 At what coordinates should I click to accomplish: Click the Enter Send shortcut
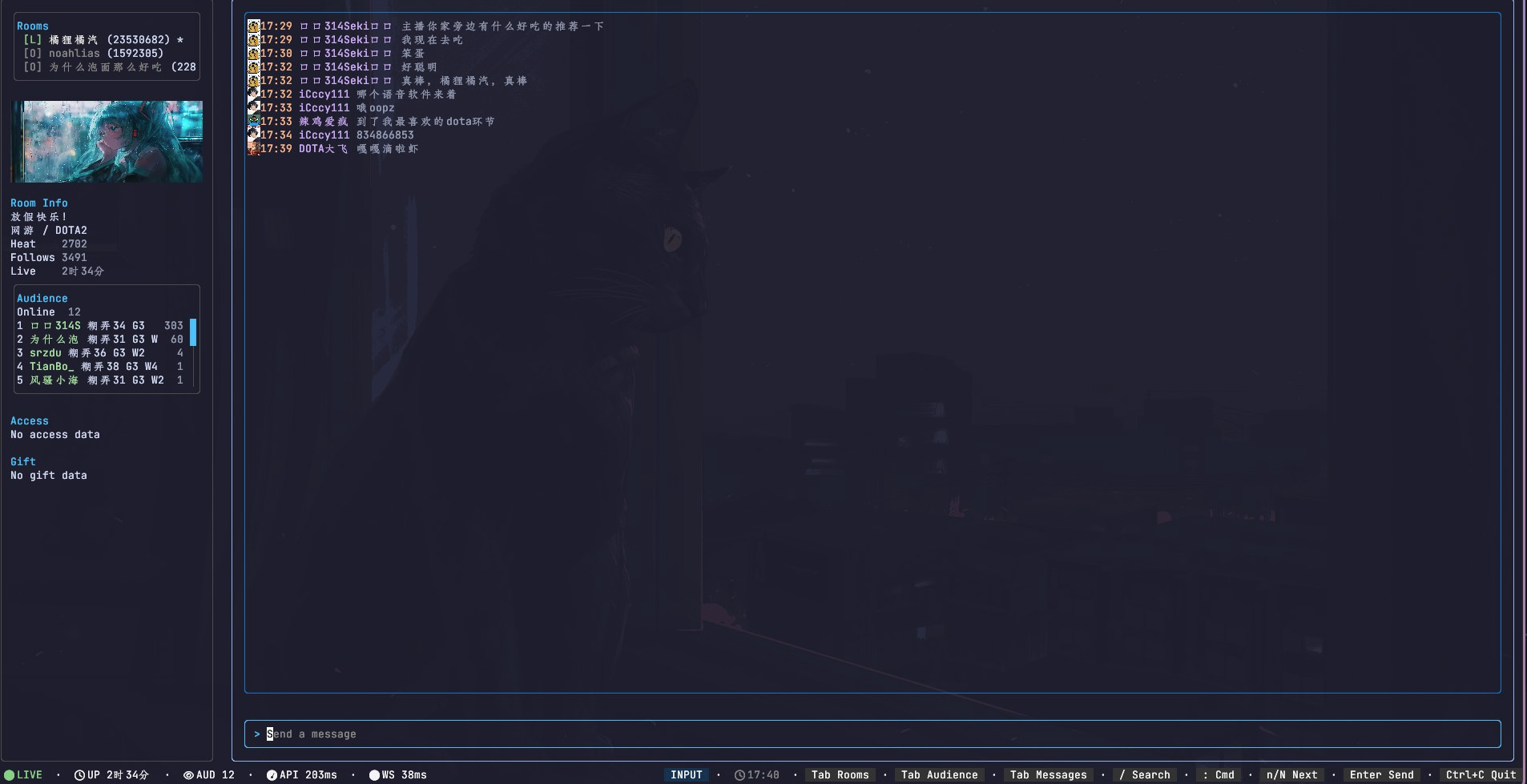click(x=1381, y=775)
